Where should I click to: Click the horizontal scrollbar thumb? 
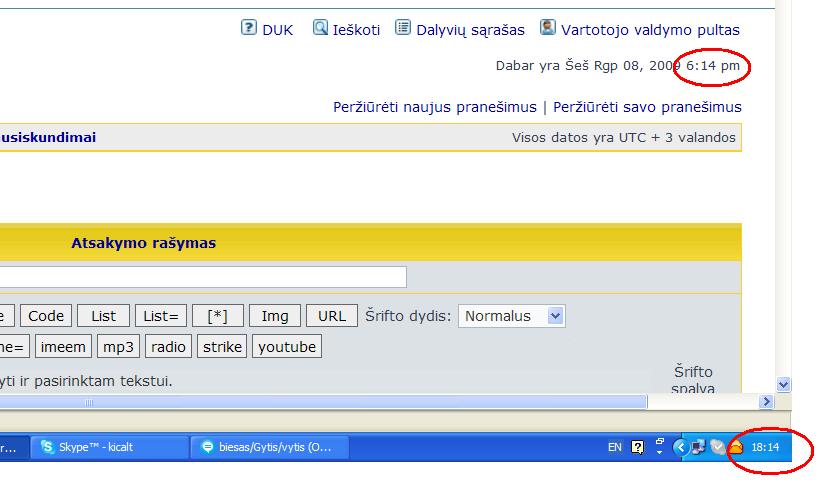320,402
